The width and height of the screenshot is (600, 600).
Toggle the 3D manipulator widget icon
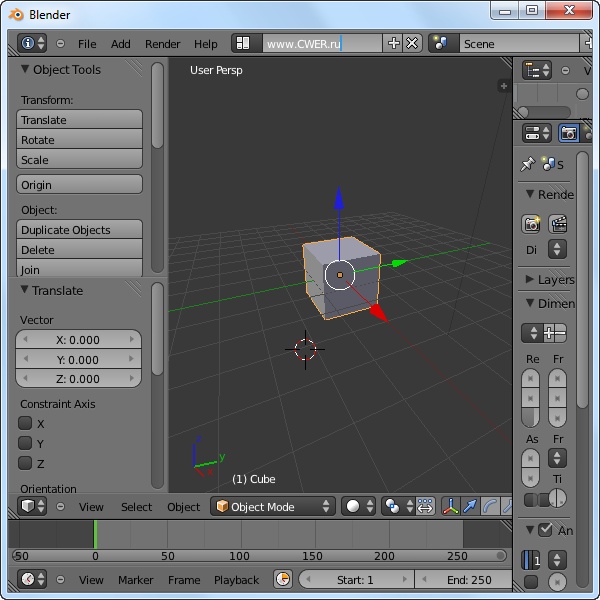[450, 507]
